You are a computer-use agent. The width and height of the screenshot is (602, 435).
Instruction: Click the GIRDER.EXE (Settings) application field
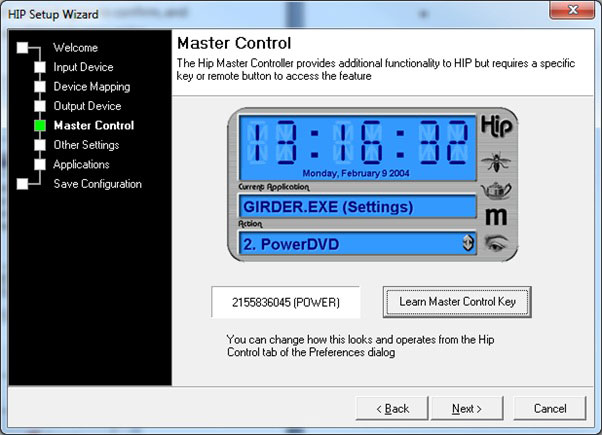[x=357, y=207]
